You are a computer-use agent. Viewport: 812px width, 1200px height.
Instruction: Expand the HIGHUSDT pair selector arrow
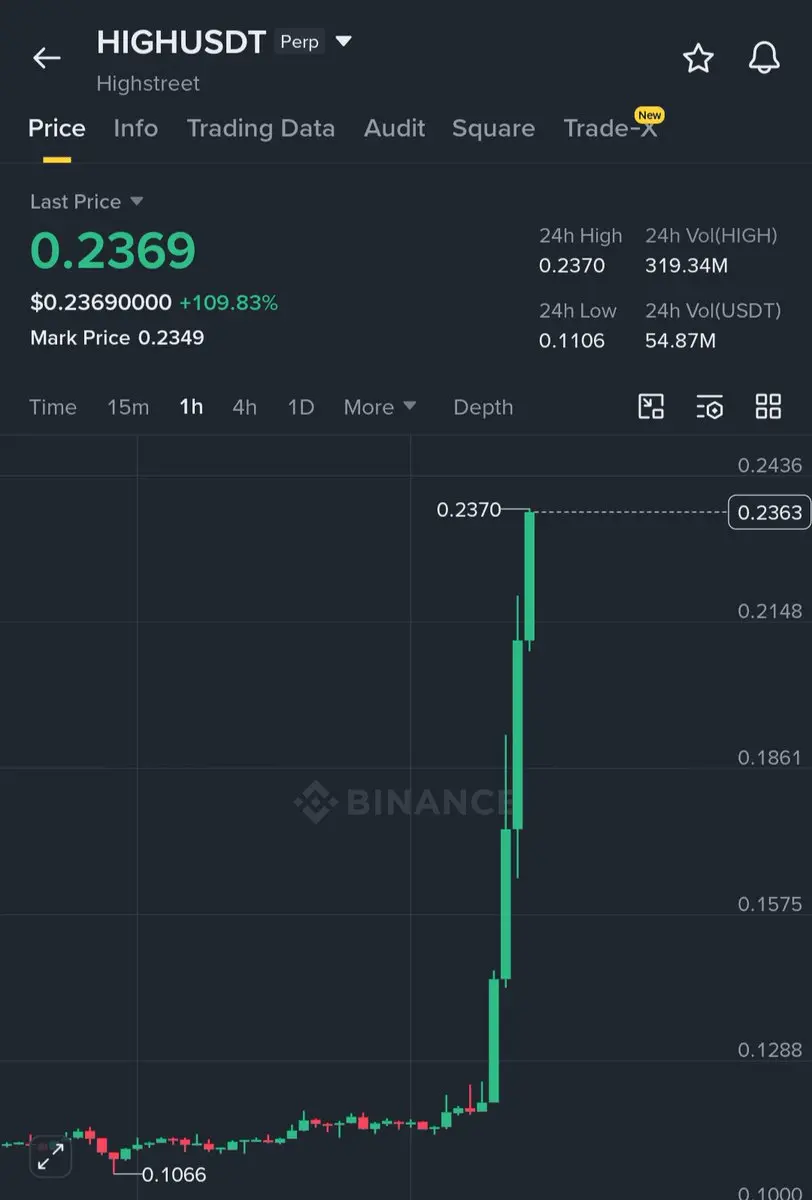pyautogui.click(x=343, y=42)
